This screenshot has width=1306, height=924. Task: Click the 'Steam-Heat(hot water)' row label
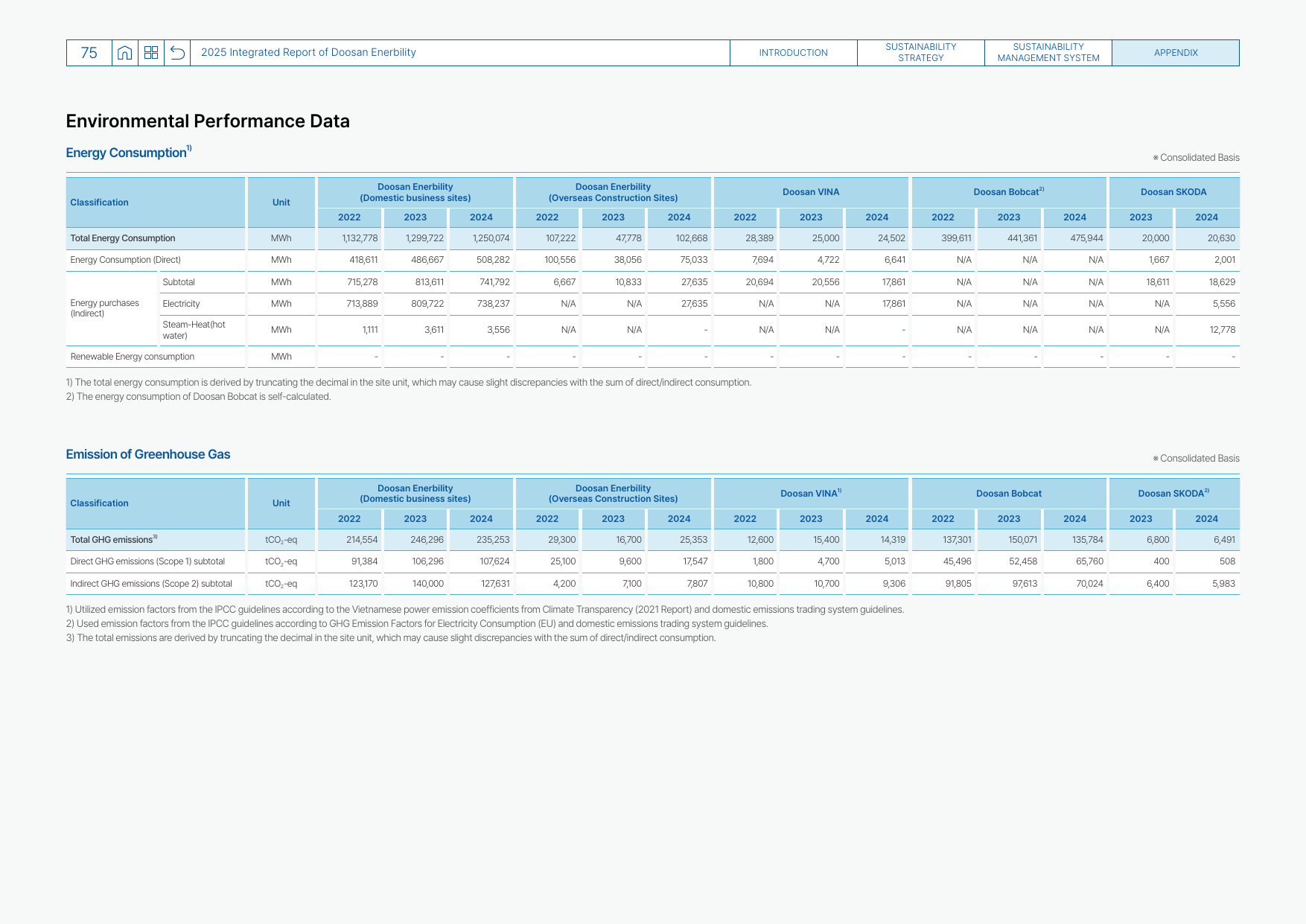pos(194,330)
